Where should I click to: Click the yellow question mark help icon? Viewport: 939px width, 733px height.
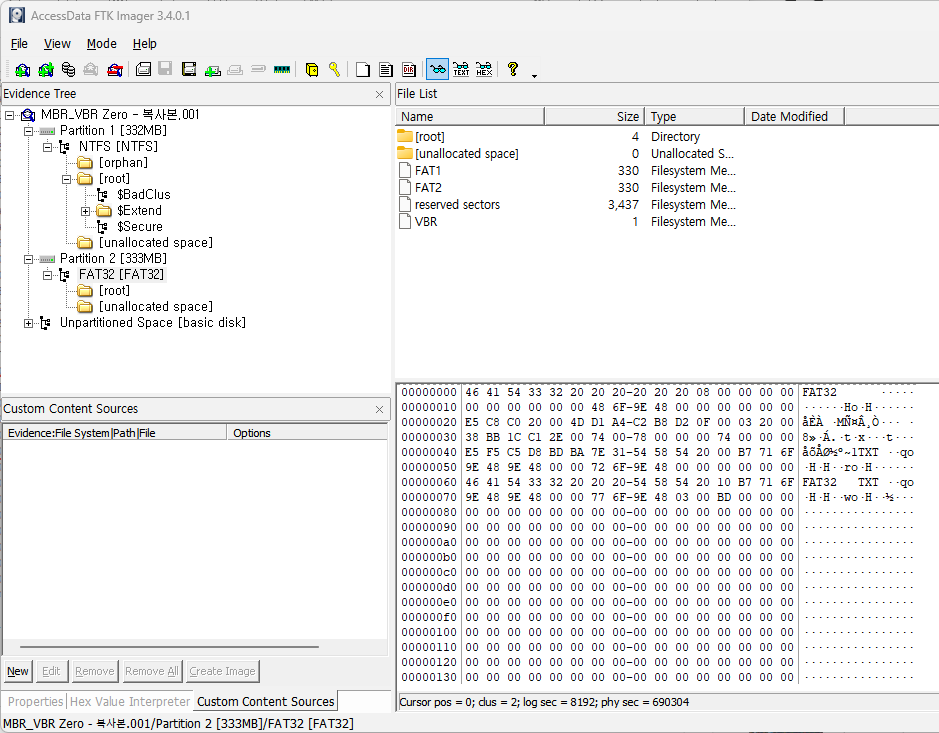[513, 69]
